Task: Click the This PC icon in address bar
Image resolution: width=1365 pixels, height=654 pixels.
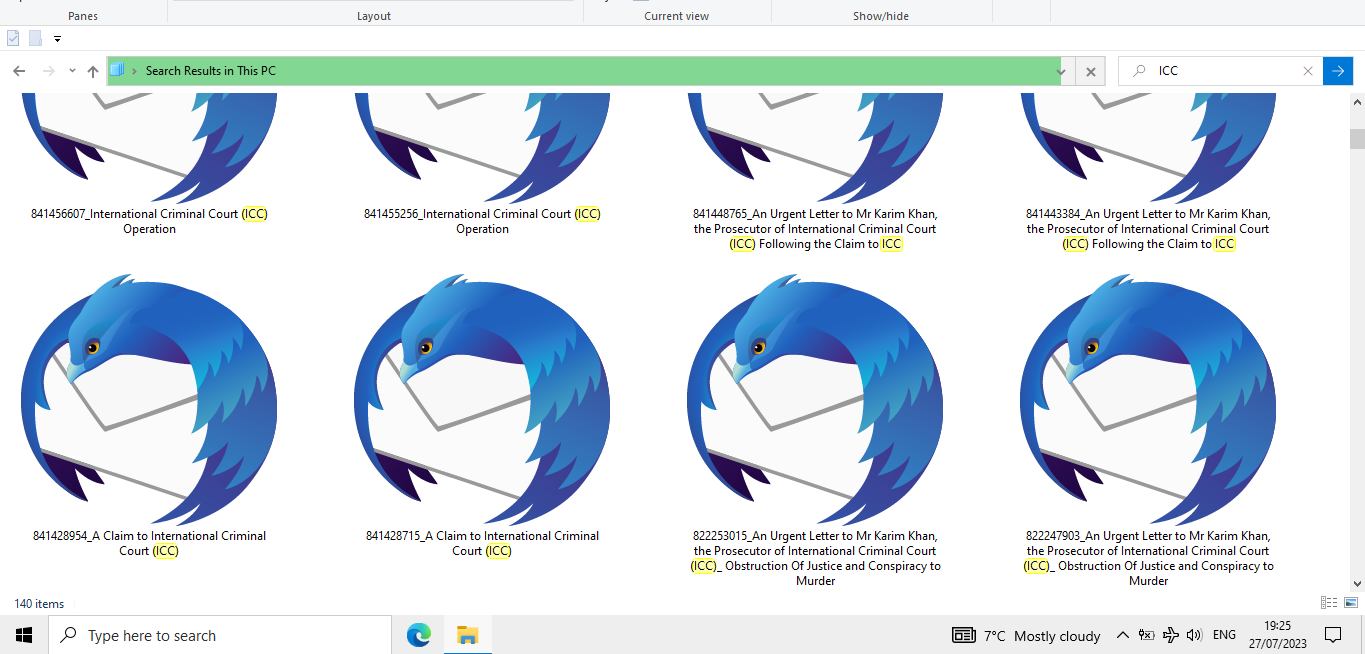Action: 117,70
